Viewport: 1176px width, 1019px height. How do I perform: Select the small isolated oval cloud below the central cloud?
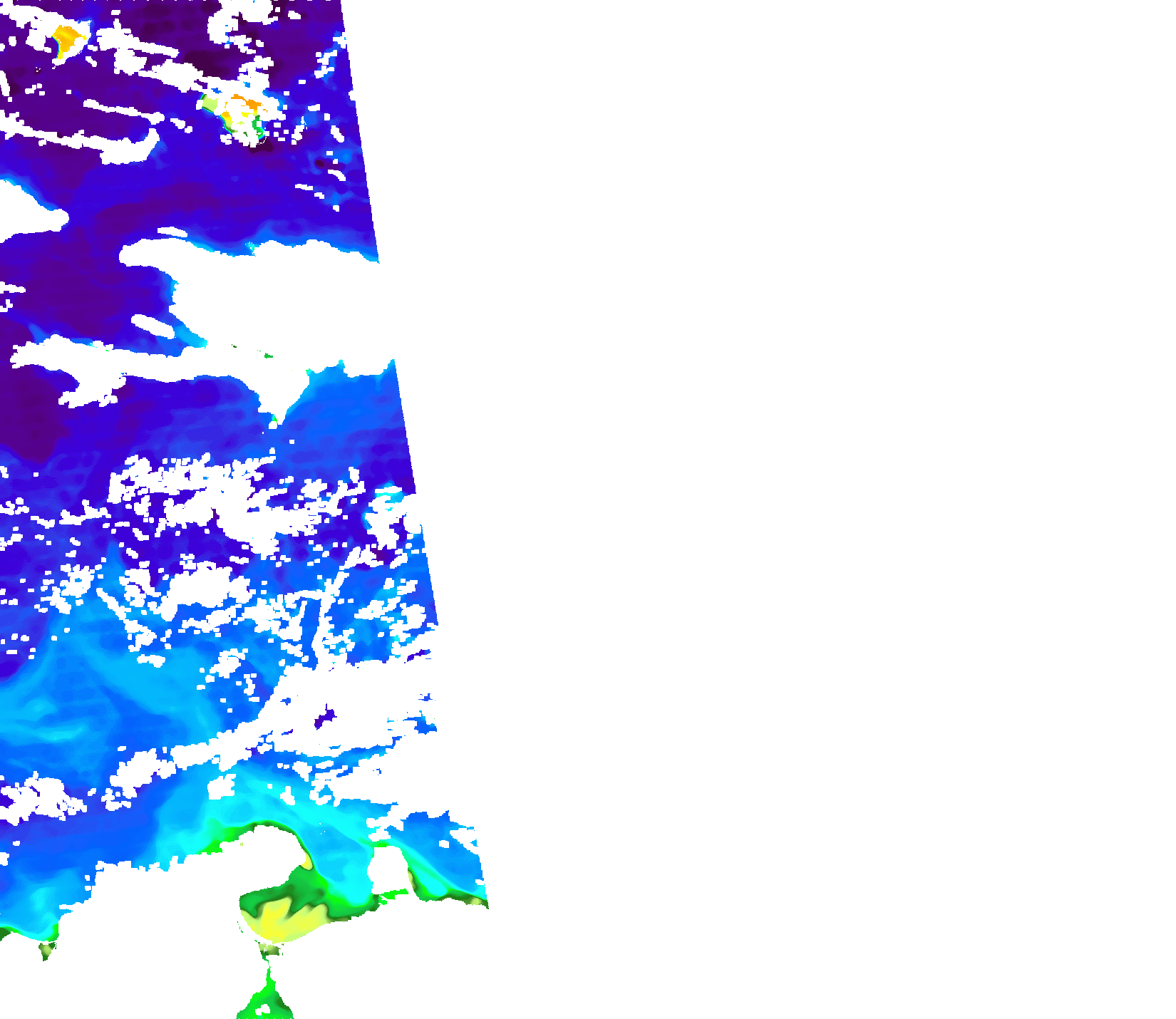pos(153,326)
